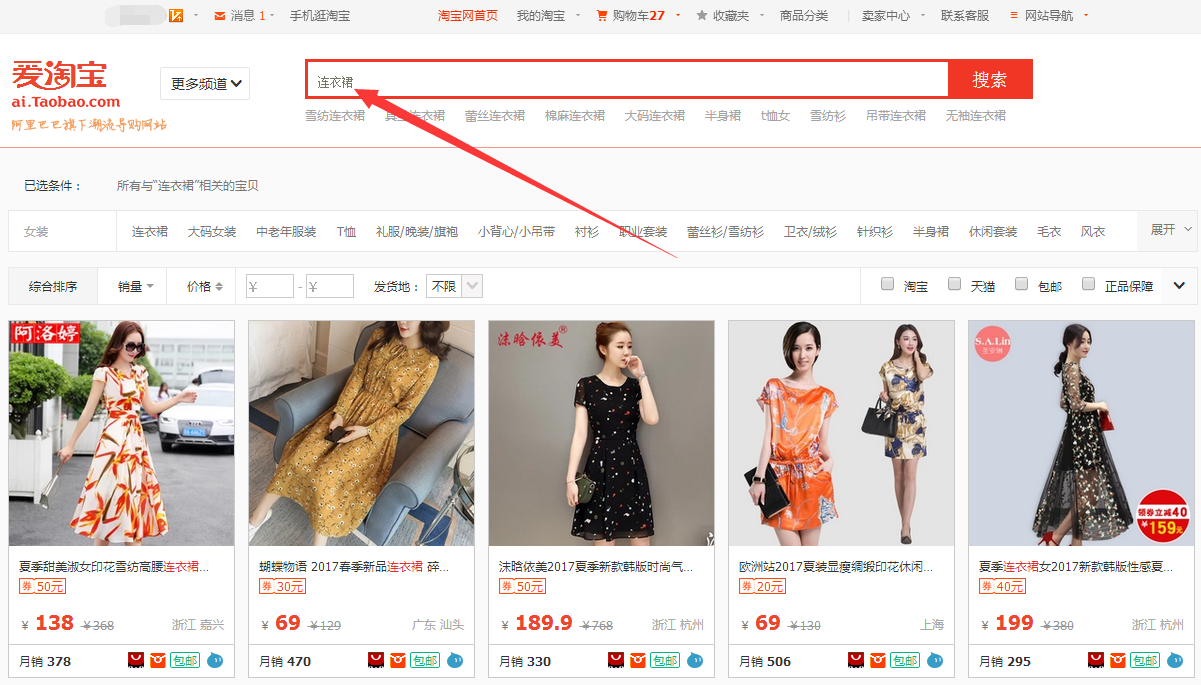Image resolution: width=1201 pixels, height=685 pixels.
Task: Open 商品分类 in the top bar
Action: click(x=804, y=16)
